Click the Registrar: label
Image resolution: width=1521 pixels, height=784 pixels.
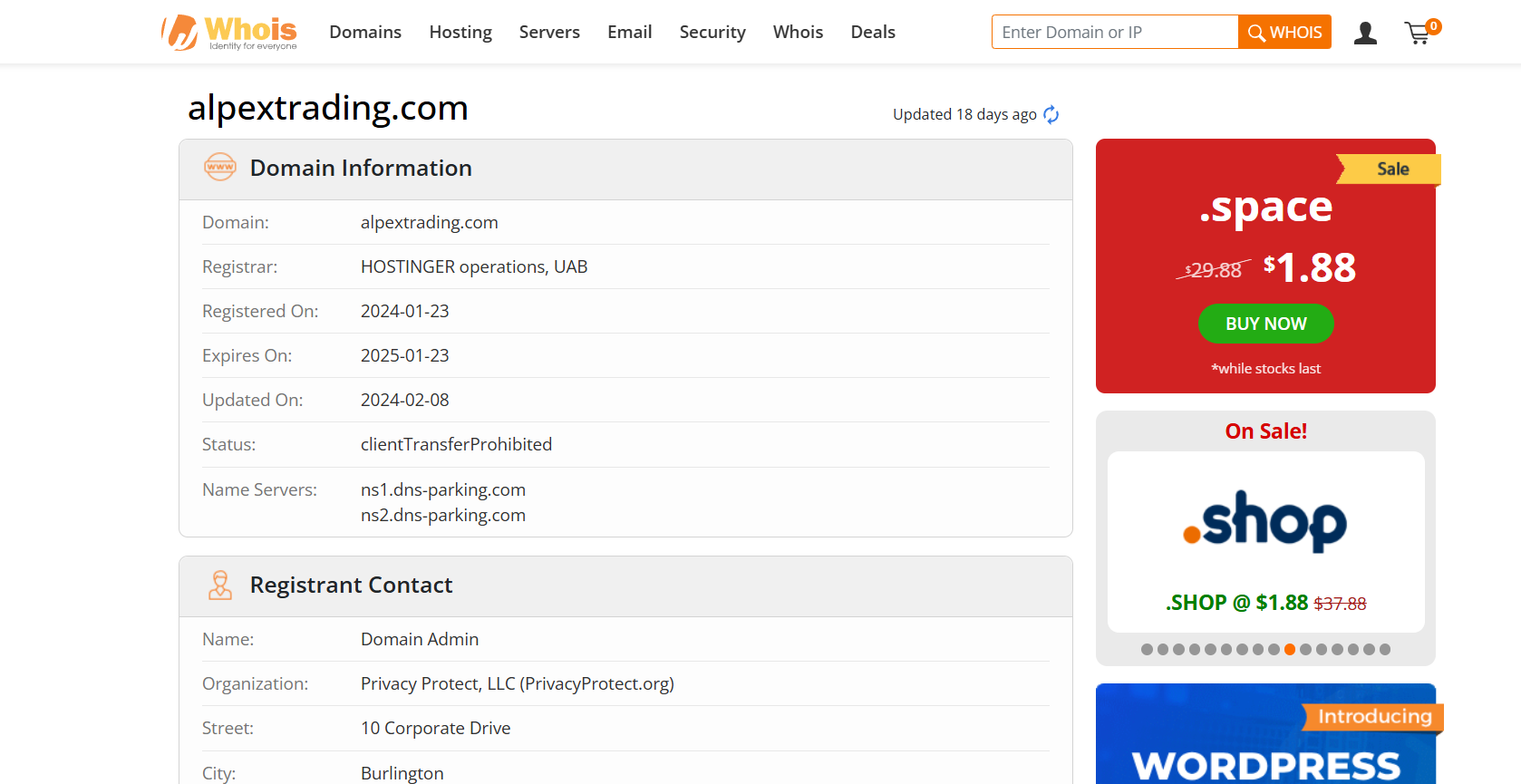point(239,266)
